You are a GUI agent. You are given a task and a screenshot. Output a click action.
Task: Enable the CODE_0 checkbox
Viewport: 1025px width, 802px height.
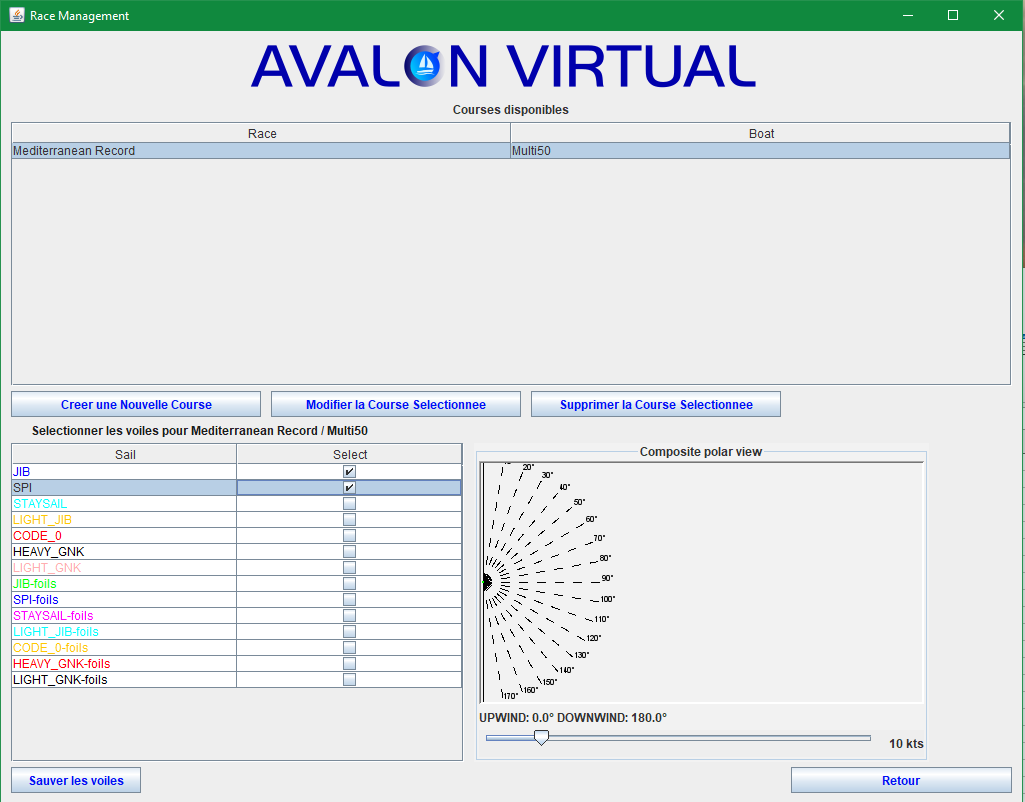tap(349, 535)
